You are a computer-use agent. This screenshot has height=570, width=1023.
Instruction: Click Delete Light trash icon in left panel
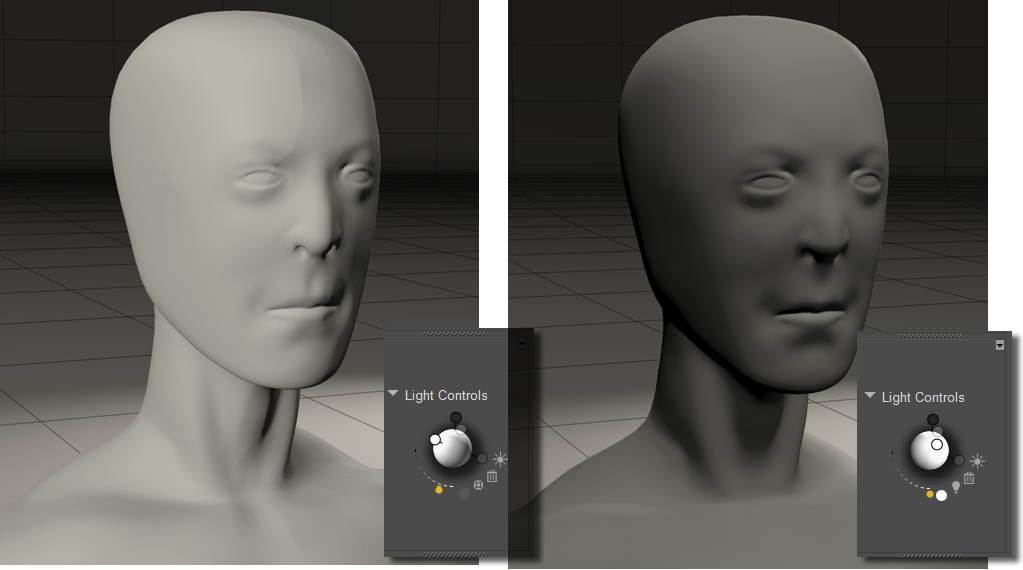point(492,476)
